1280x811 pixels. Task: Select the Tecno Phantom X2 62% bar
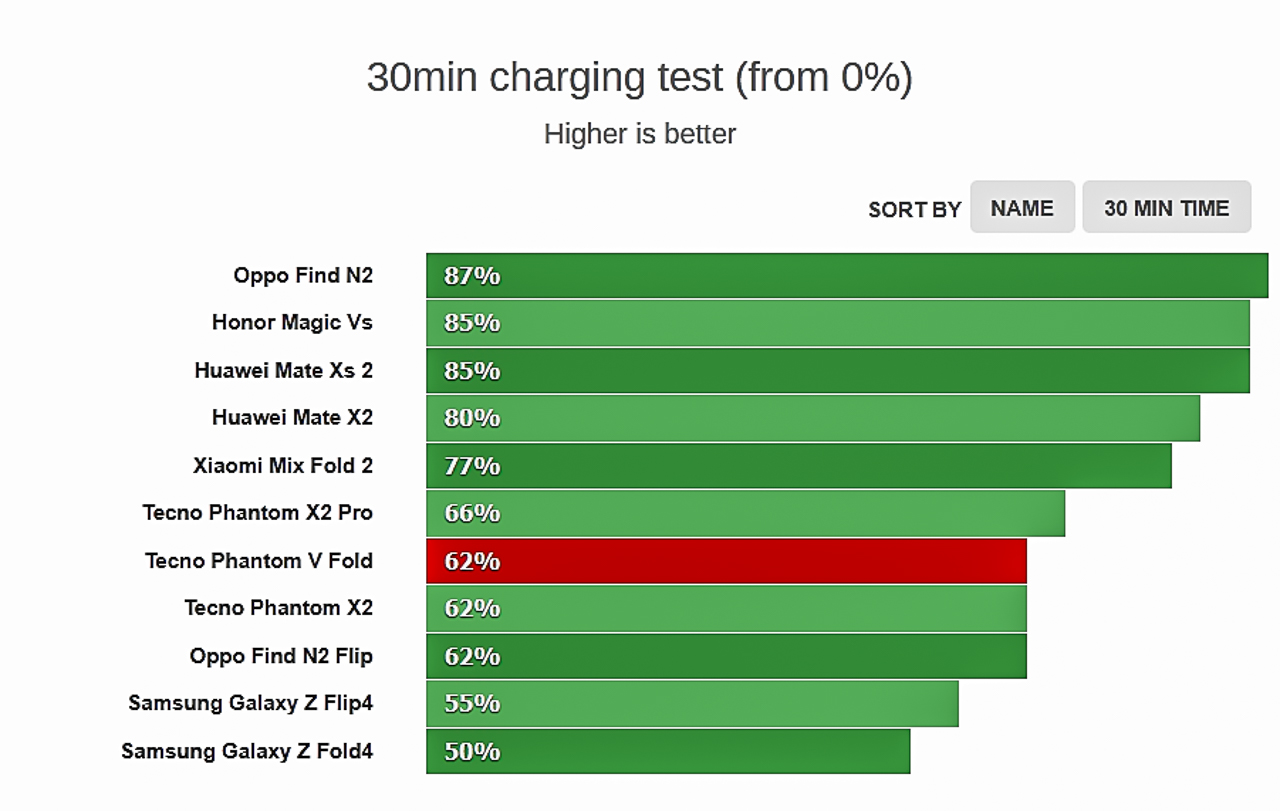(x=726, y=608)
